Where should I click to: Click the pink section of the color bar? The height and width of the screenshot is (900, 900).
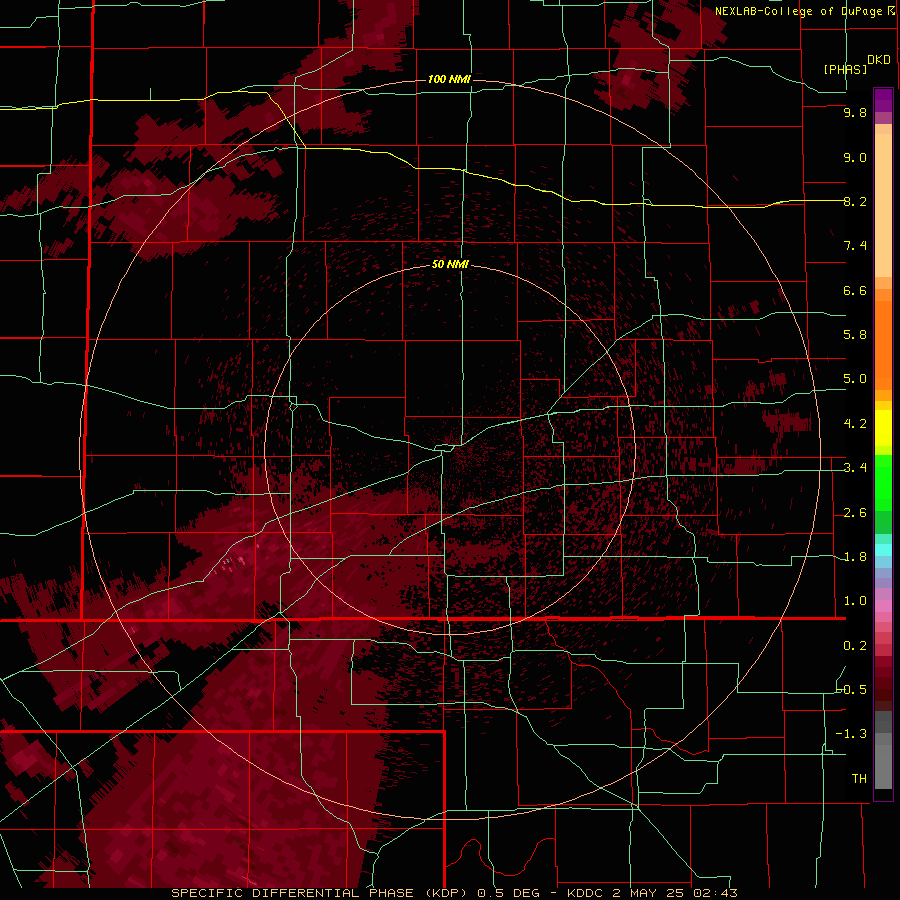click(883, 606)
